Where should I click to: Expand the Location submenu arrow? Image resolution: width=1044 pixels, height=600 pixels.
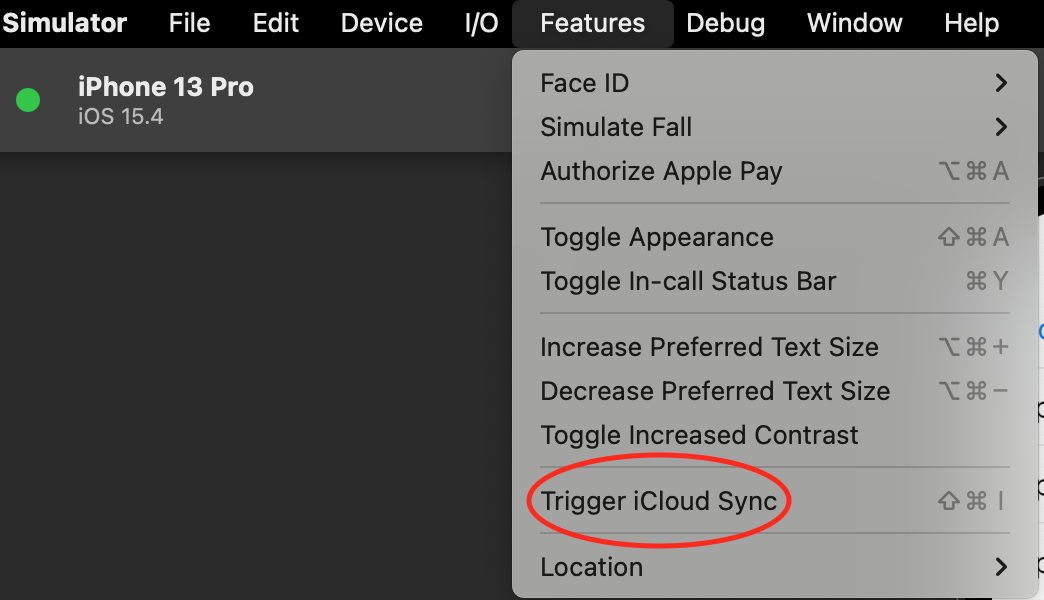(1001, 568)
